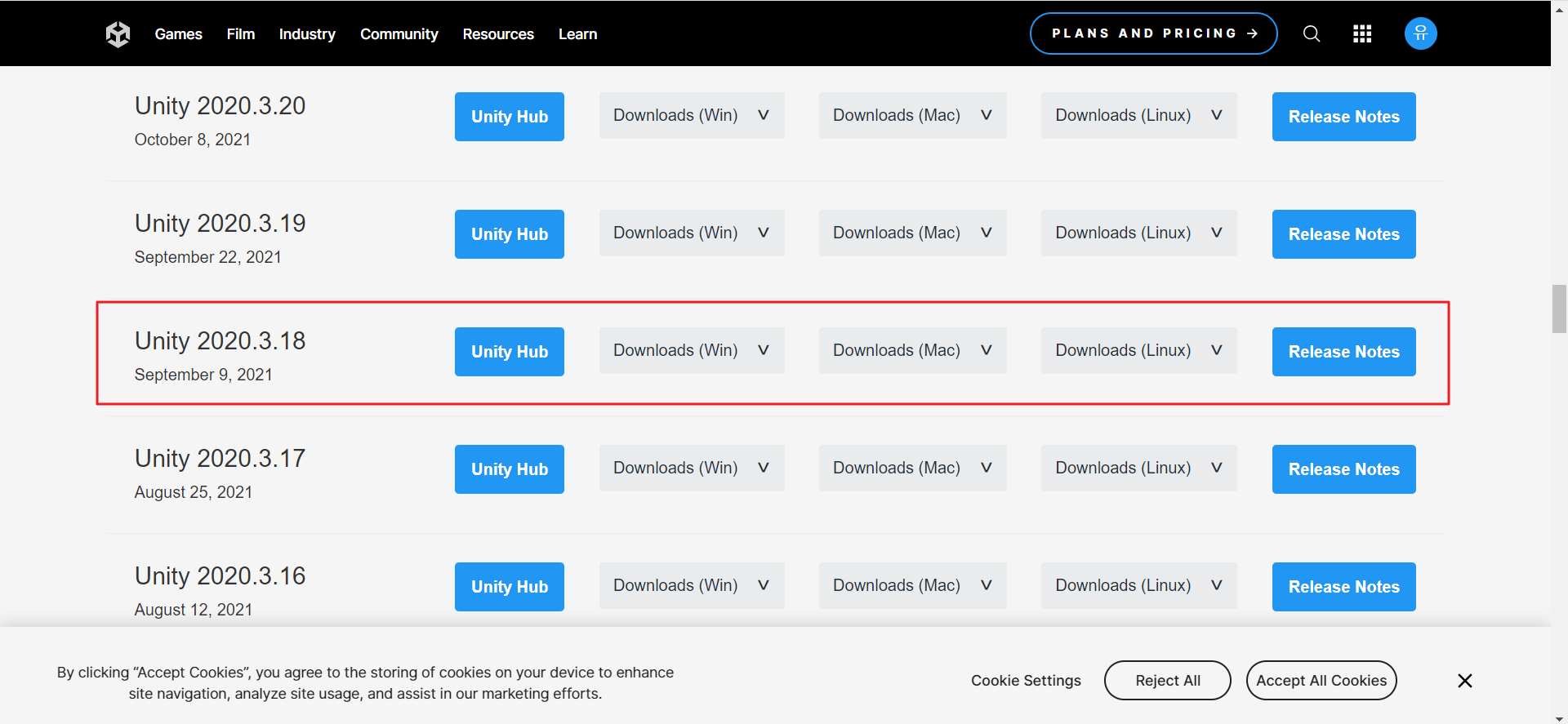Expand Downloads (Linux) for Unity 2020.3.16
1568x724 pixels.
1139,585
